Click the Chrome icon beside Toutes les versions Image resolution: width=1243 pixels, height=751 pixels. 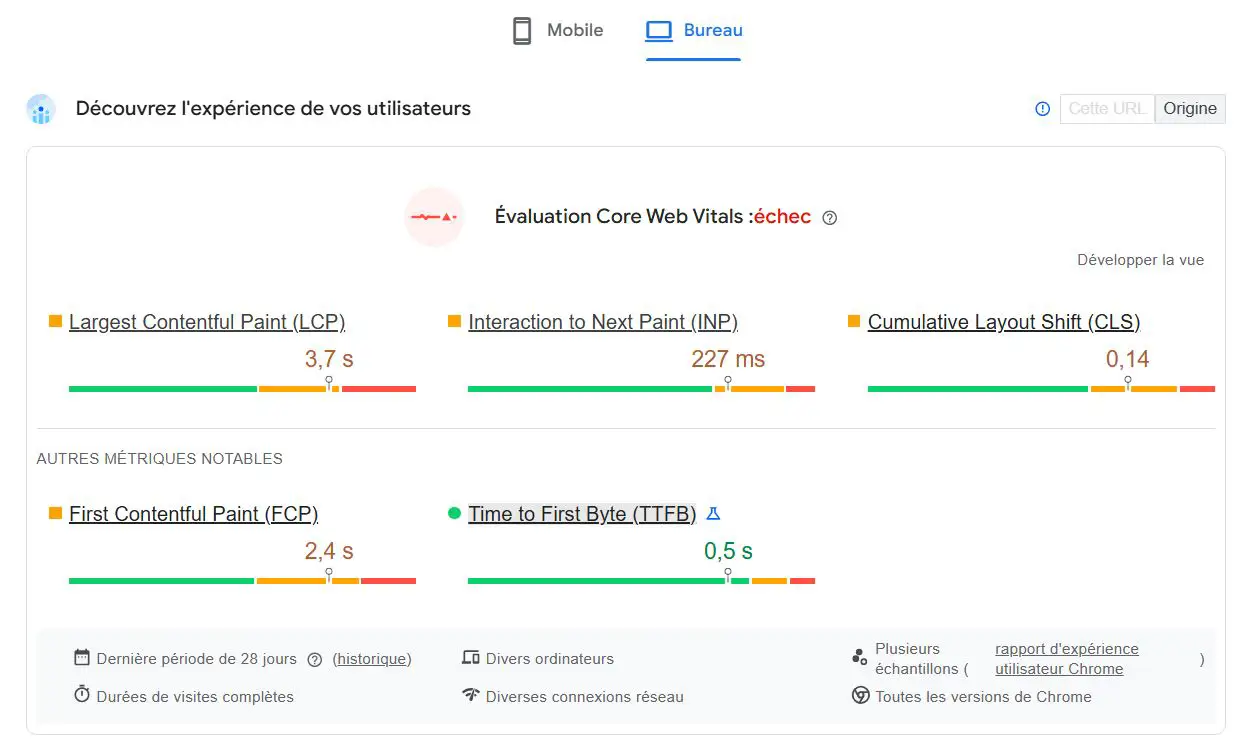pos(860,696)
